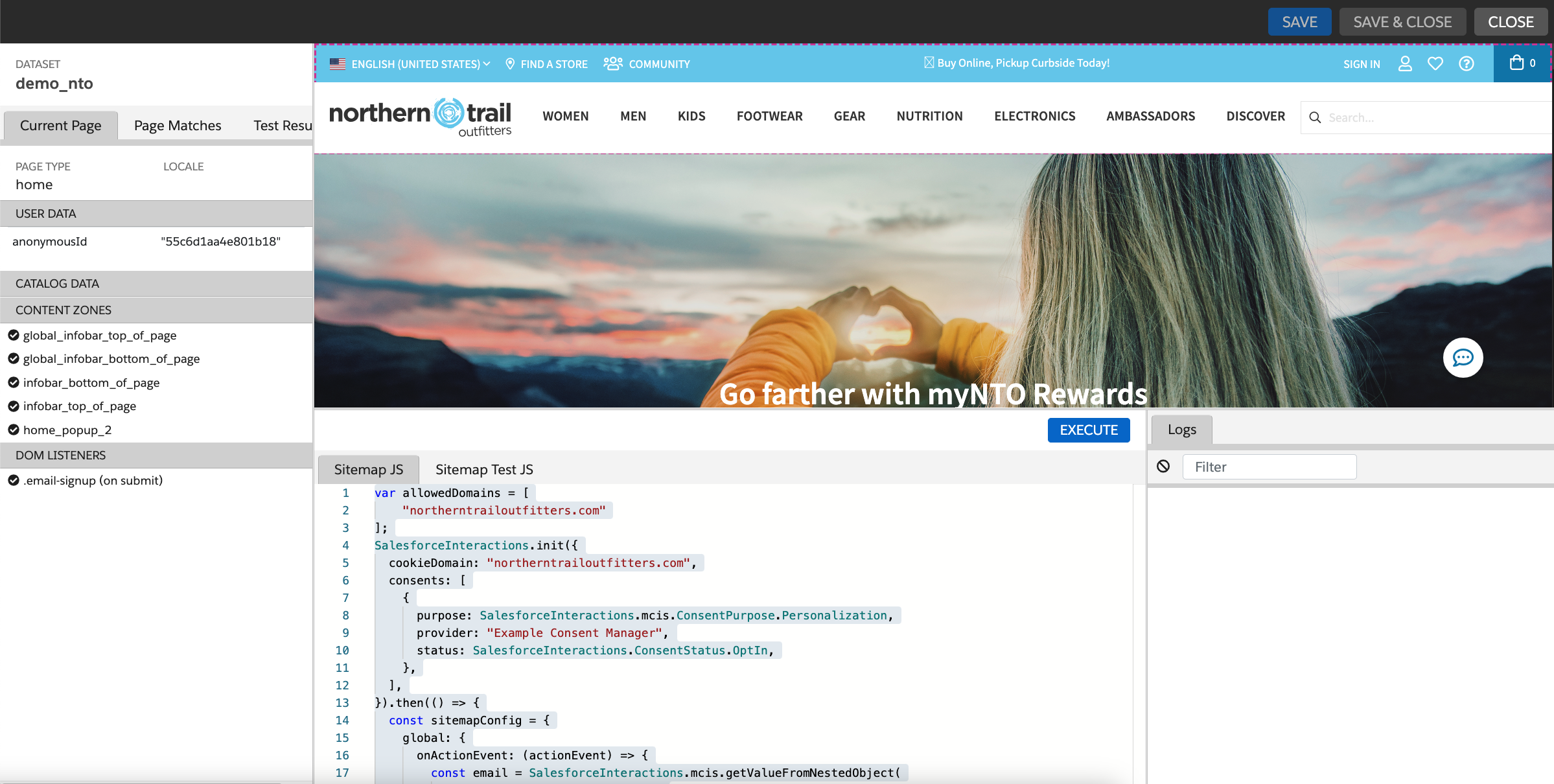Run the sitemap with EXECUTE button
1554x784 pixels.
1089,430
